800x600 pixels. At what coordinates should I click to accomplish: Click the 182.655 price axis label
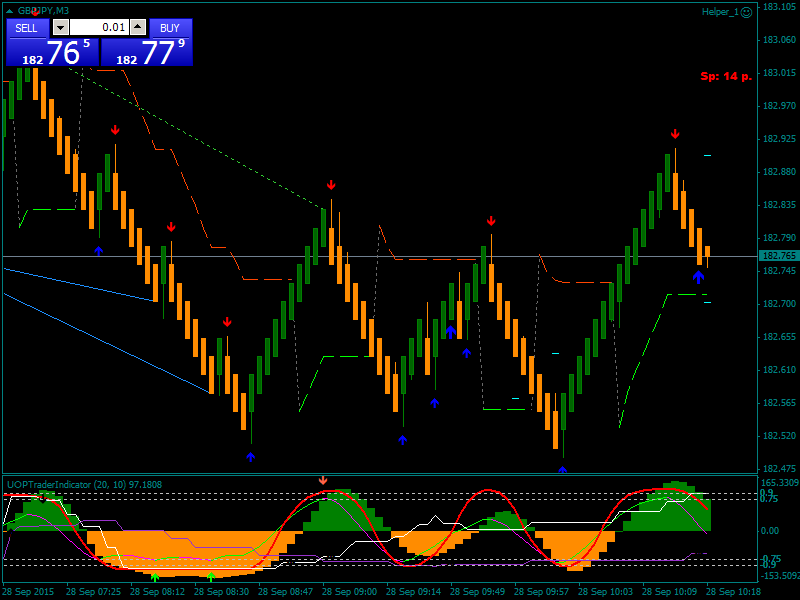779,337
